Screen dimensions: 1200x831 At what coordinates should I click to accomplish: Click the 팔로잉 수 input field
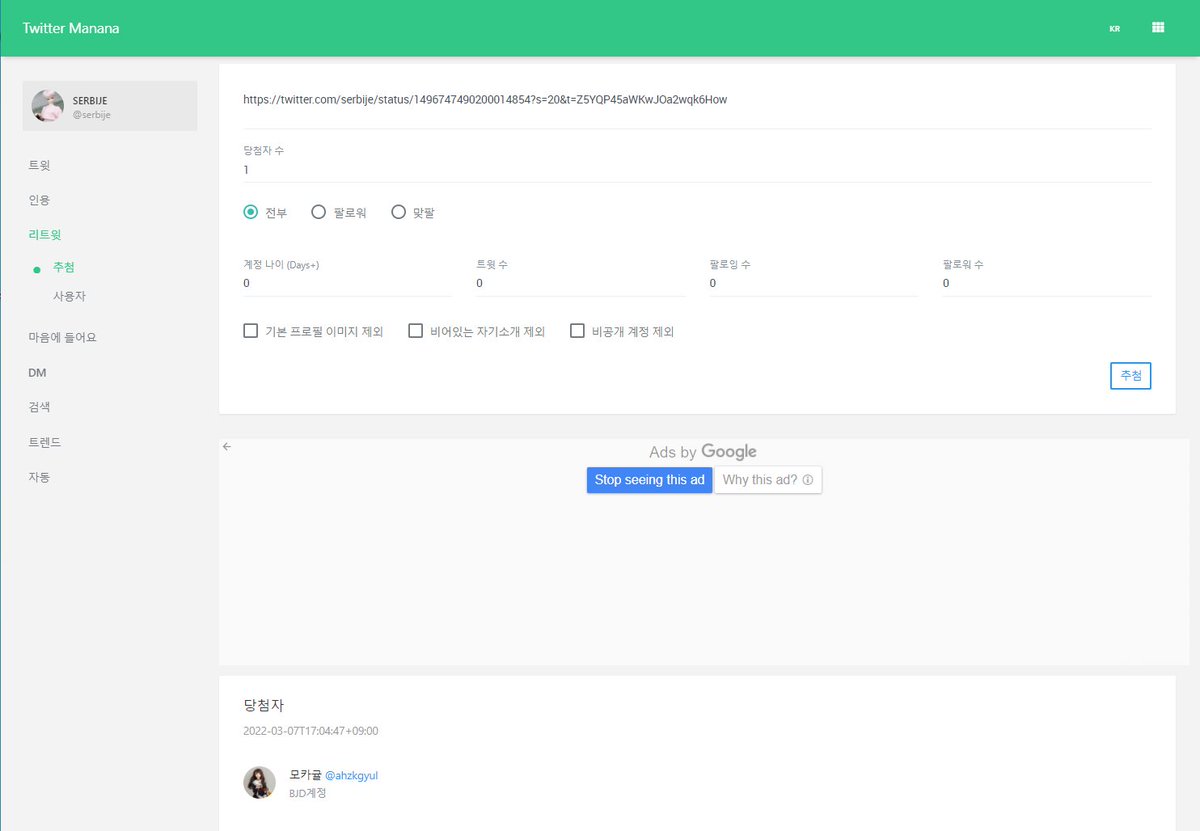[813, 283]
